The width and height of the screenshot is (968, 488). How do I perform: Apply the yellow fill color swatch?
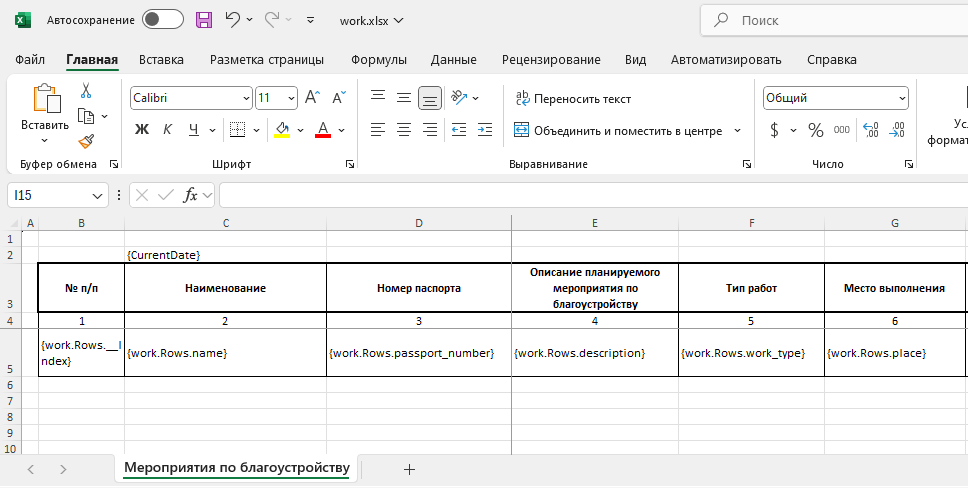pyautogui.click(x=282, y=130)
